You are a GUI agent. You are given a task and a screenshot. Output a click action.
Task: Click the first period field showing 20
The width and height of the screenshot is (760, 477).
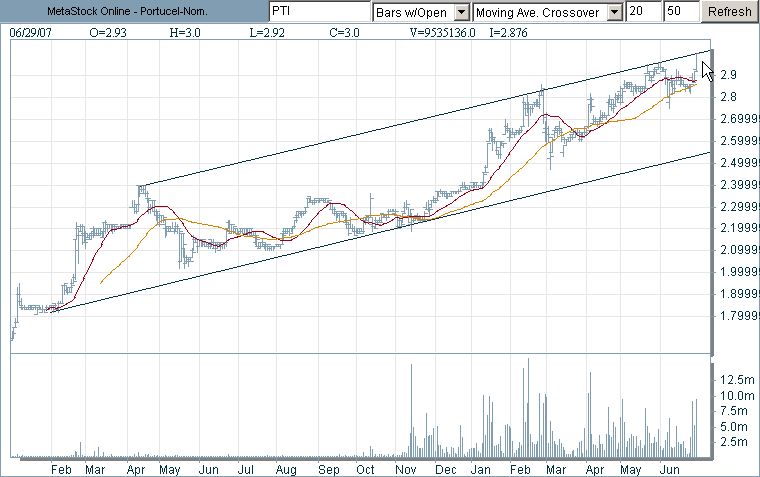tap(639, 12)
